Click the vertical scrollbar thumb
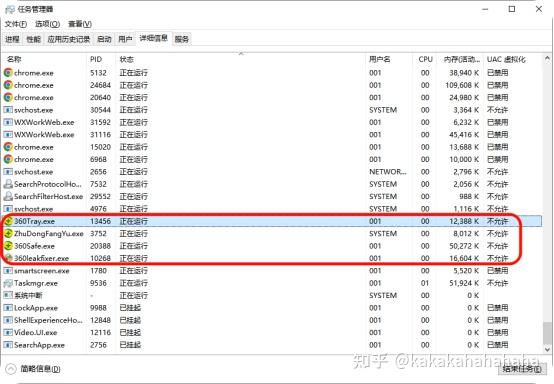The width and height of the screenshot is (554, 384). point(547,333)
